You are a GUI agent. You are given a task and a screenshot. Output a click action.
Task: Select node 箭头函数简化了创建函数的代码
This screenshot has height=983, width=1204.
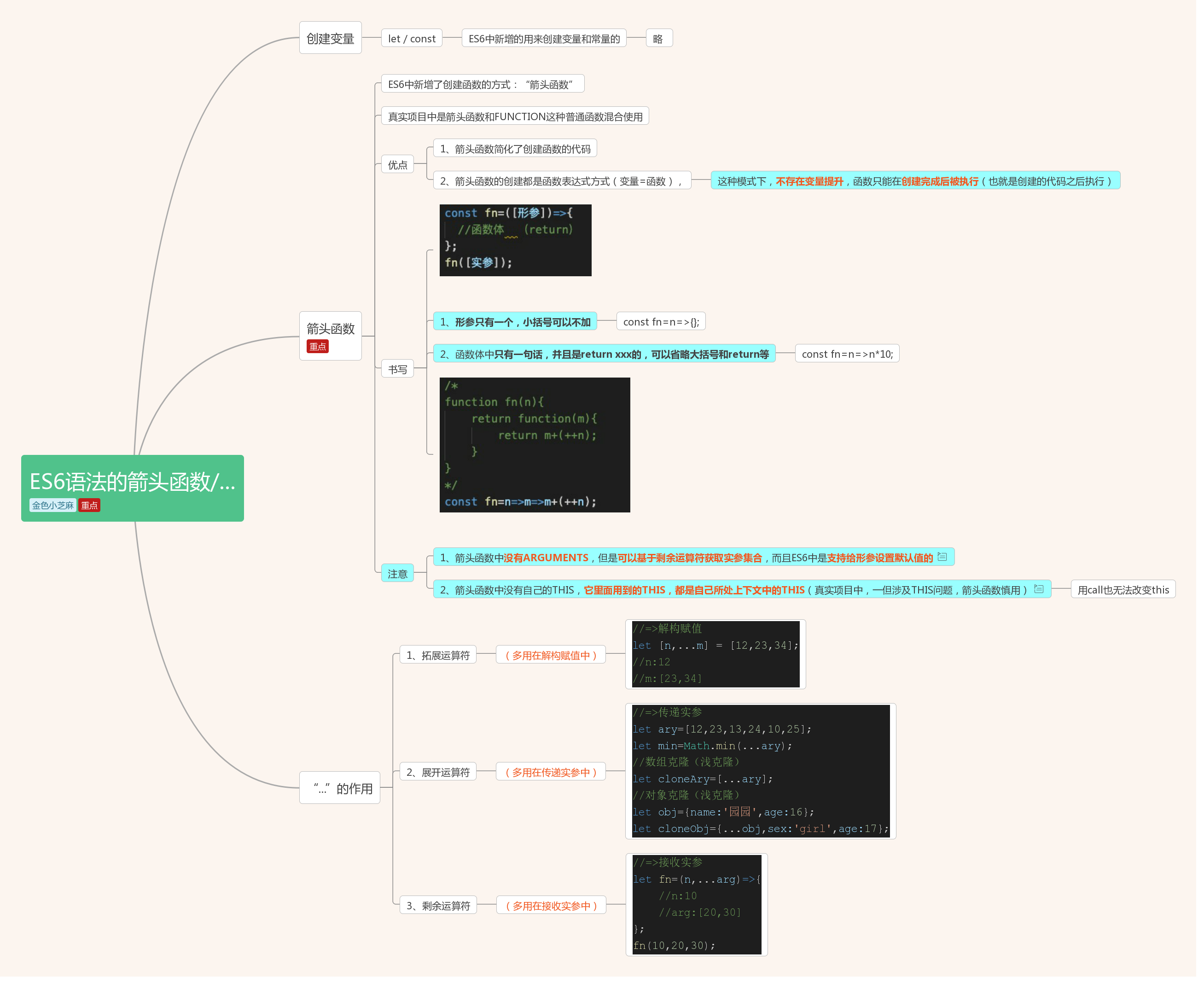click(x=519, y=150)
